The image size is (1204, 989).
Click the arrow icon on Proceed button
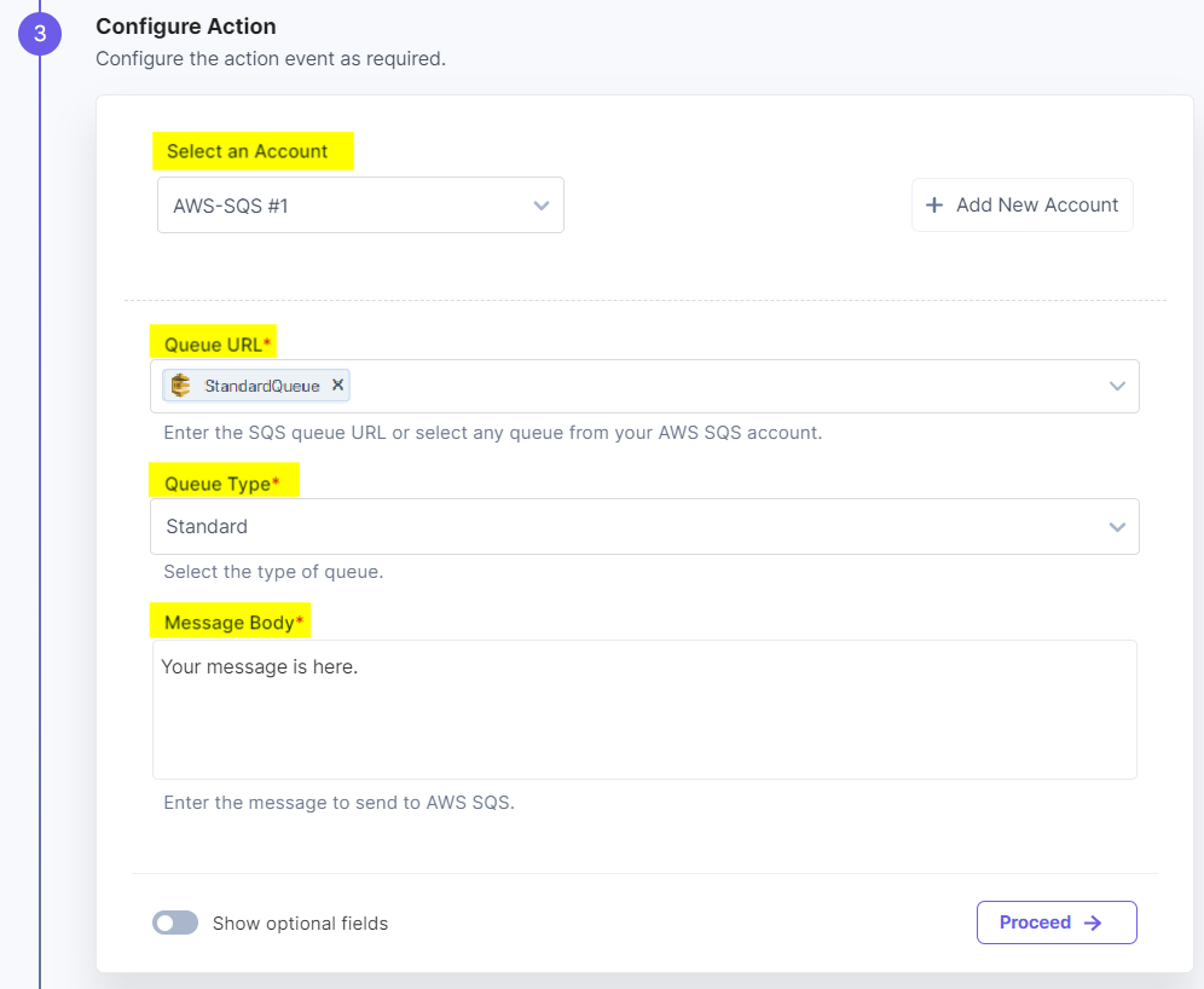click(x=1092, y=922)
